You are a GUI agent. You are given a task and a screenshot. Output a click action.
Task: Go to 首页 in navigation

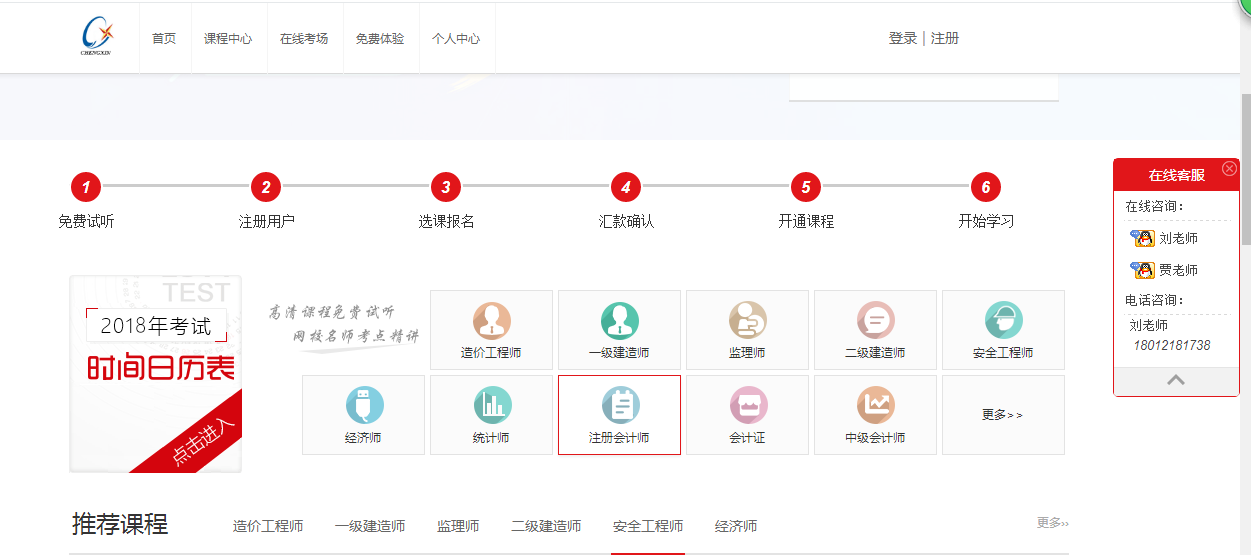pos(164,38)
